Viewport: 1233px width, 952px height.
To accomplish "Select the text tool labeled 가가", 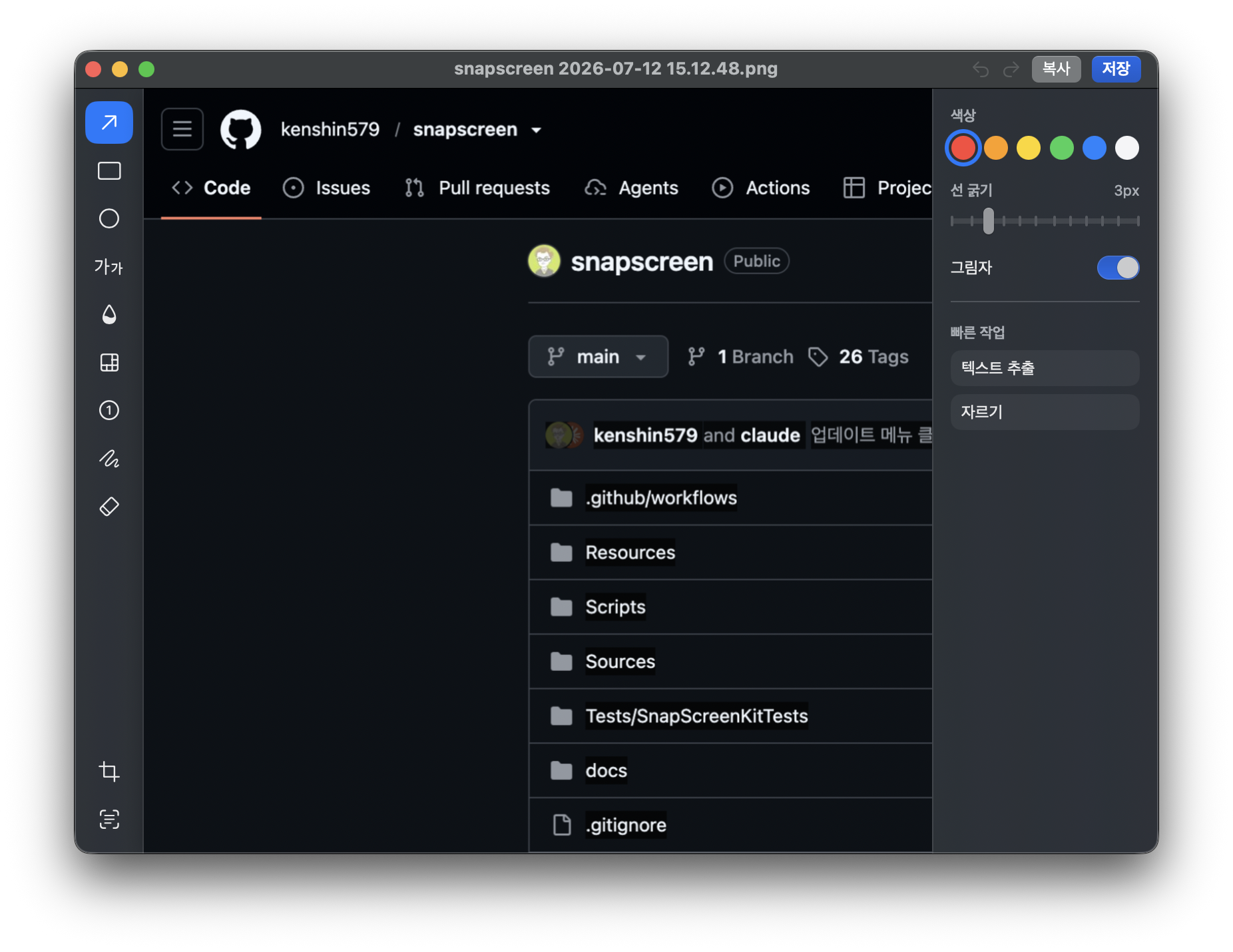I will pyautogui.click(x=109, y=267).
